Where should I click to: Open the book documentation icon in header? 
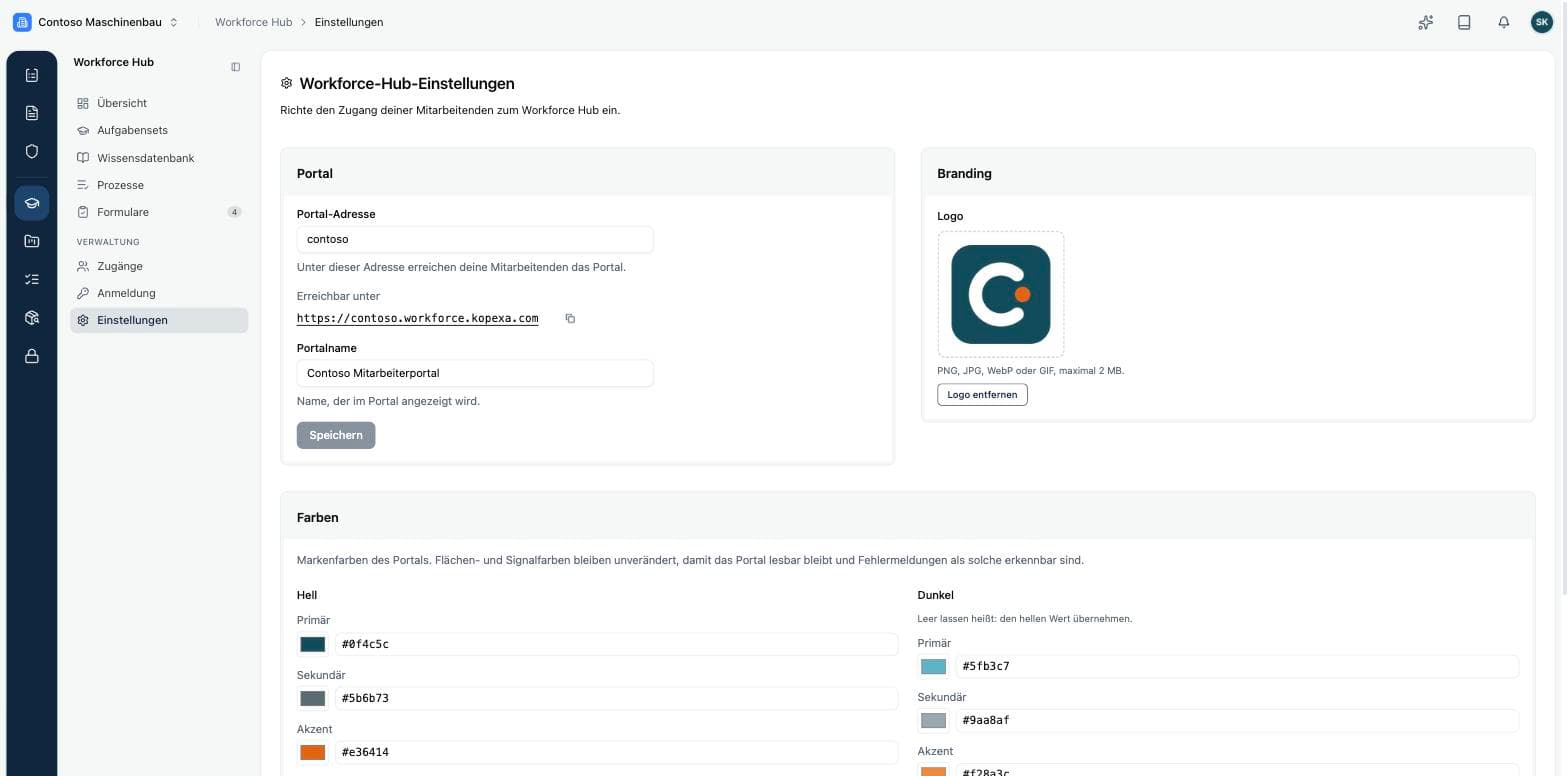coord(1464,22)
